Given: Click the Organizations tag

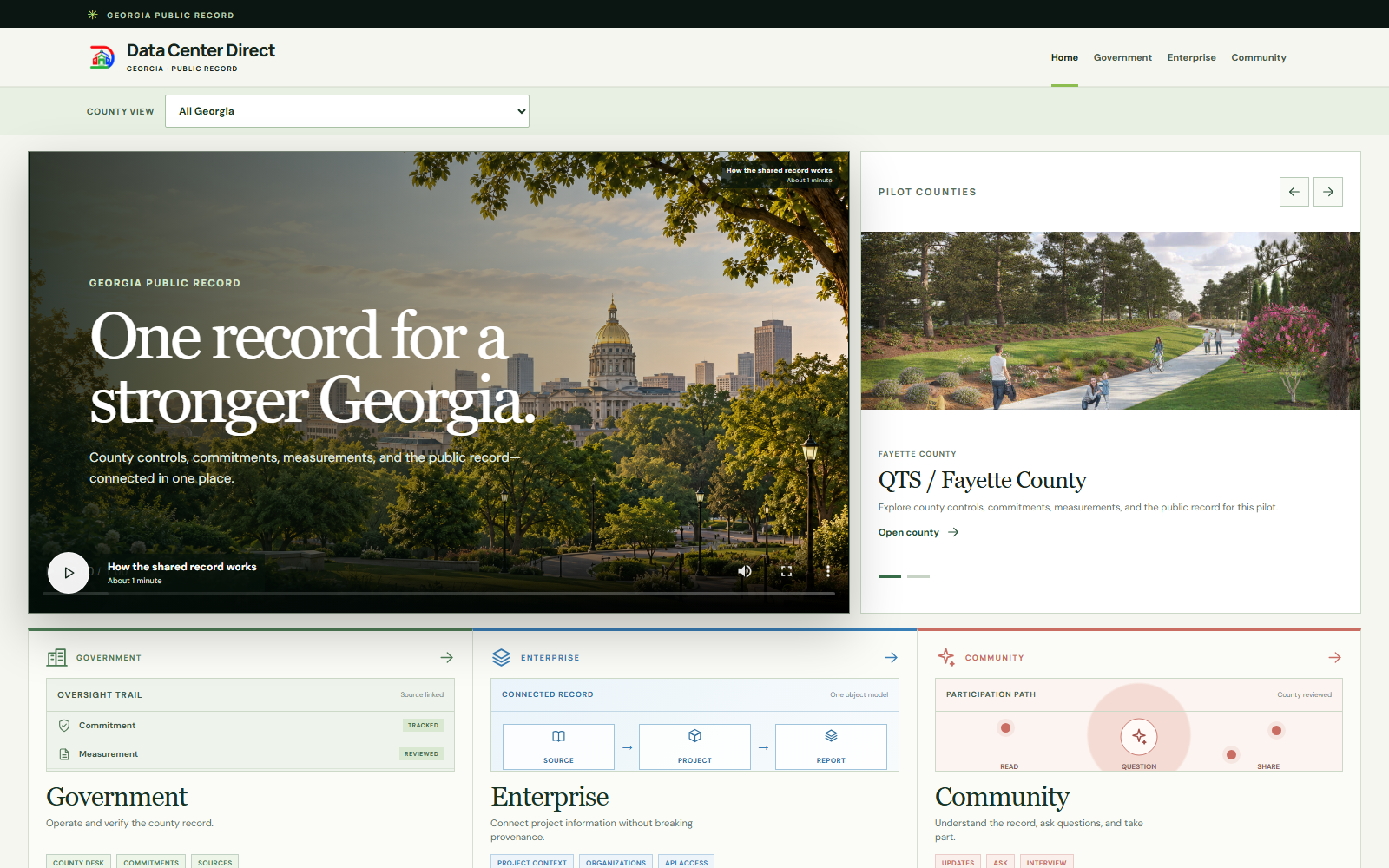Looking at the screenshot, I should coord(616,862).
